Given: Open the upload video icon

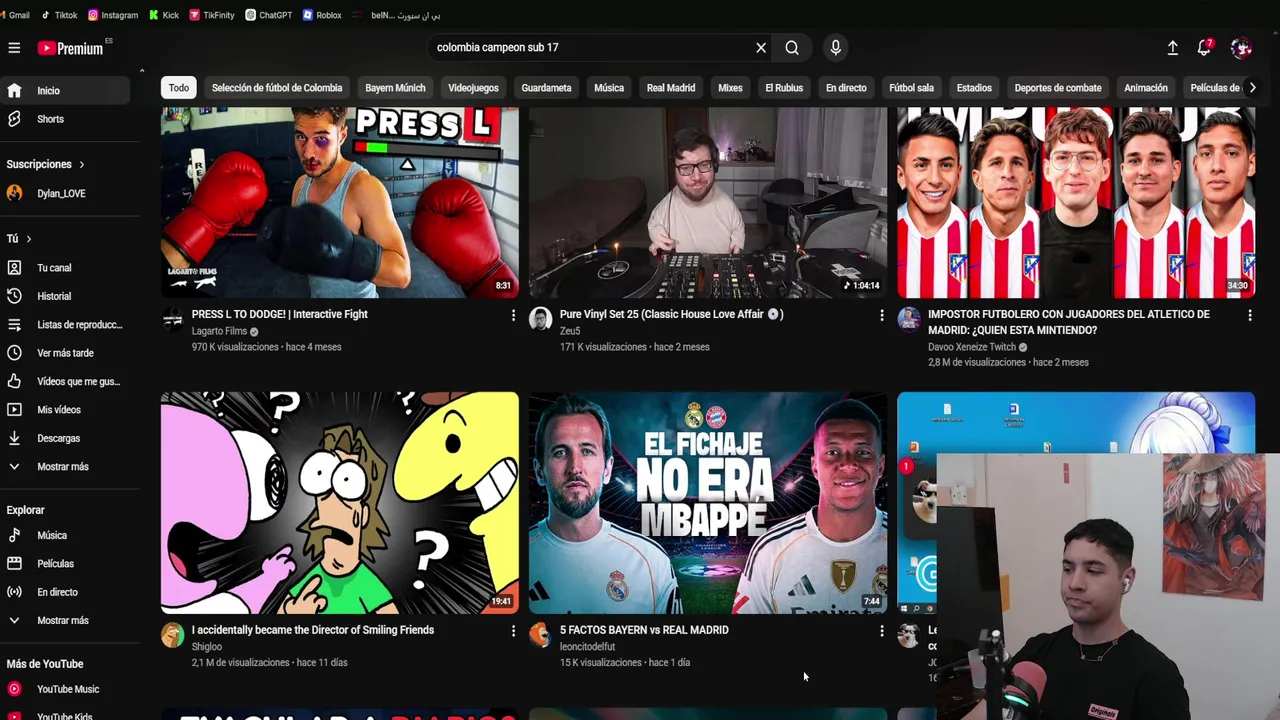Looking at the screenshot, I should [1173, 47].
